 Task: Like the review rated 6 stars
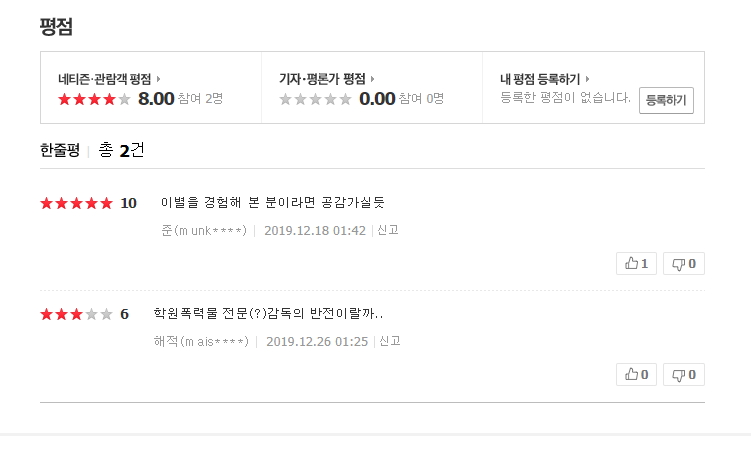tap(636, 374)
